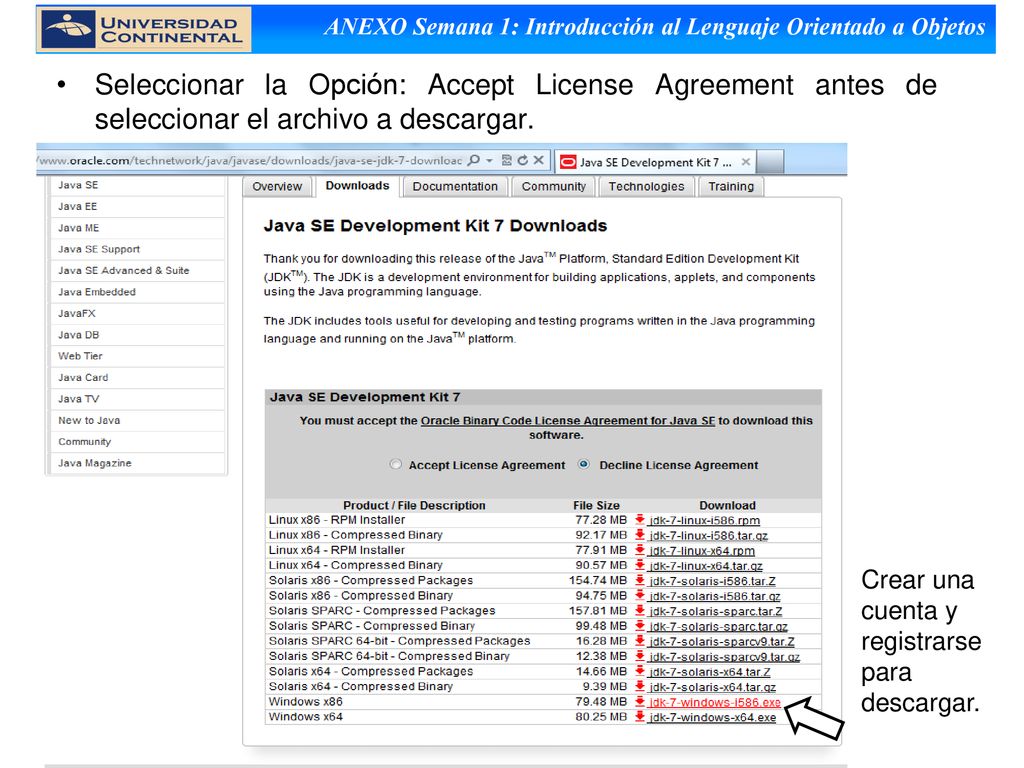Click the red download arrow beside jdk-7-solaris-sparcv9.tar.Z
Image resolution: width=1024 pixels, height=768 pixels.
[x=640, y=641]
